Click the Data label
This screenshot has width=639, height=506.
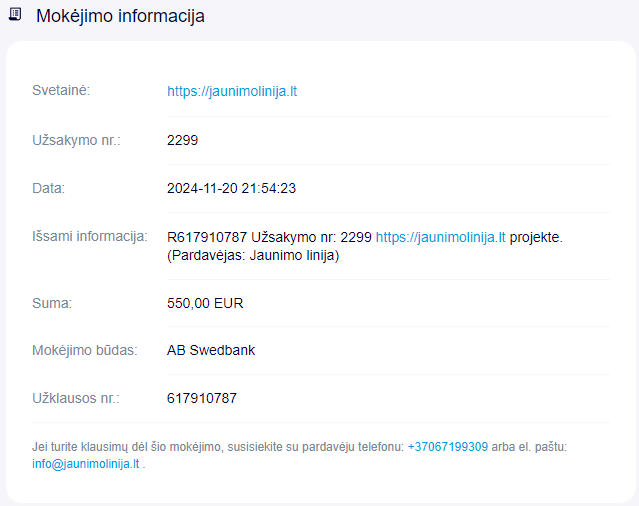(48, 188)
